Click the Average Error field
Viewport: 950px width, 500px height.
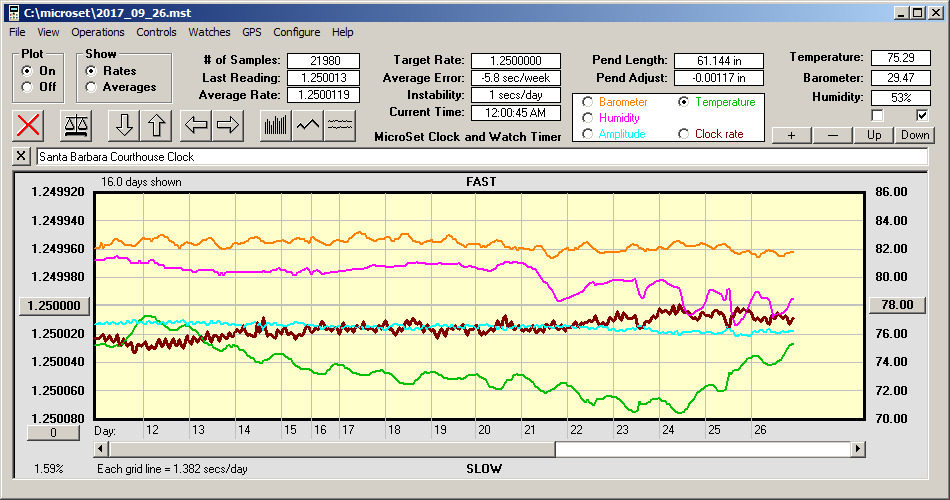(x=516, y=78)
